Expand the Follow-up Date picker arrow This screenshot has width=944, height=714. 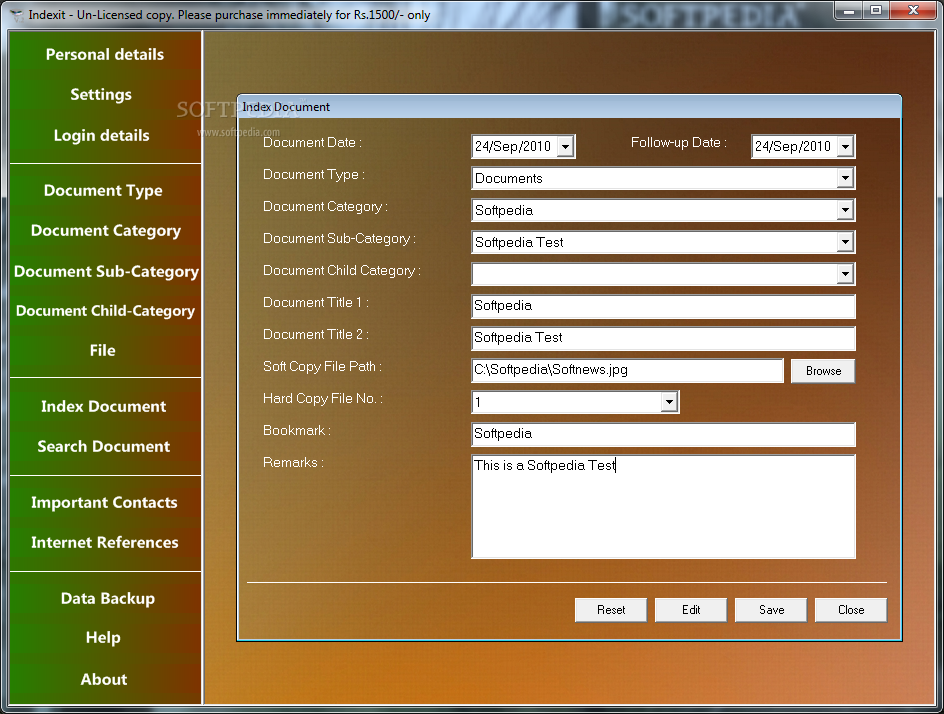[845, 146]
